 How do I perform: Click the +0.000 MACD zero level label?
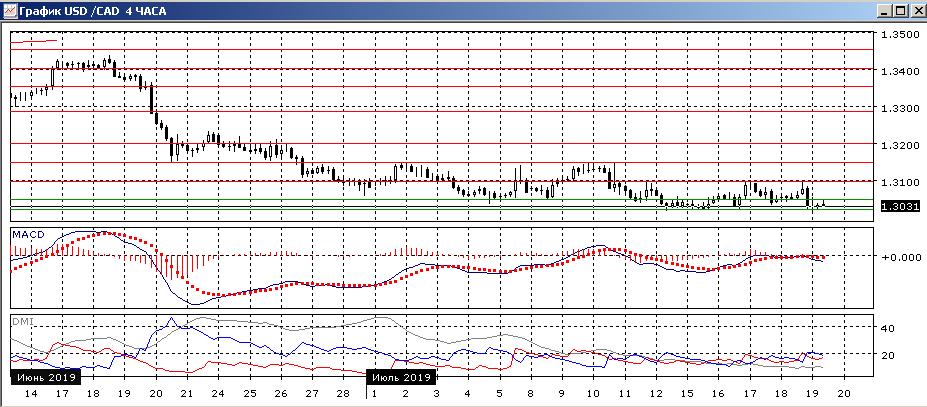tap(901, 257)
